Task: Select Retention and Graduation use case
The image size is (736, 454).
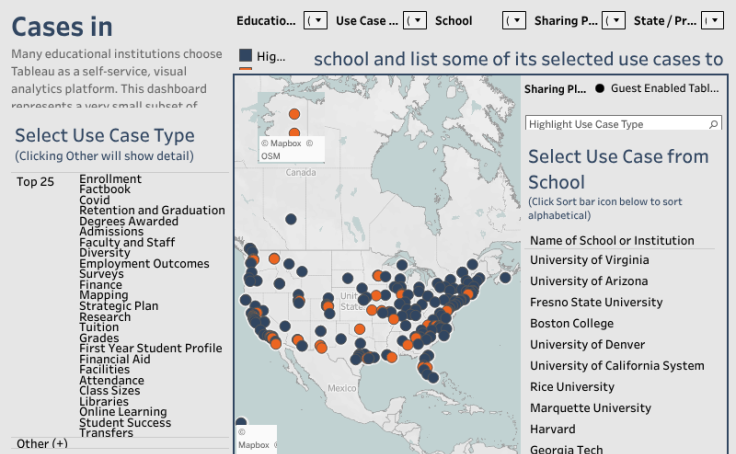Action: click(152, 210)
